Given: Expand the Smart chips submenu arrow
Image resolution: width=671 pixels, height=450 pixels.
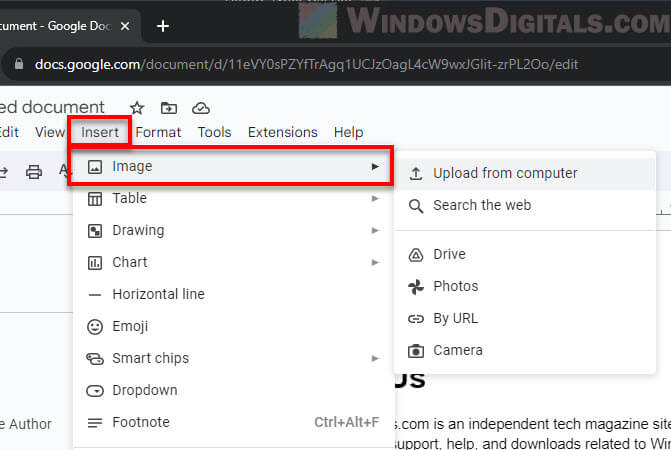Looking at the screenshot, I should [x=375, y=358].
